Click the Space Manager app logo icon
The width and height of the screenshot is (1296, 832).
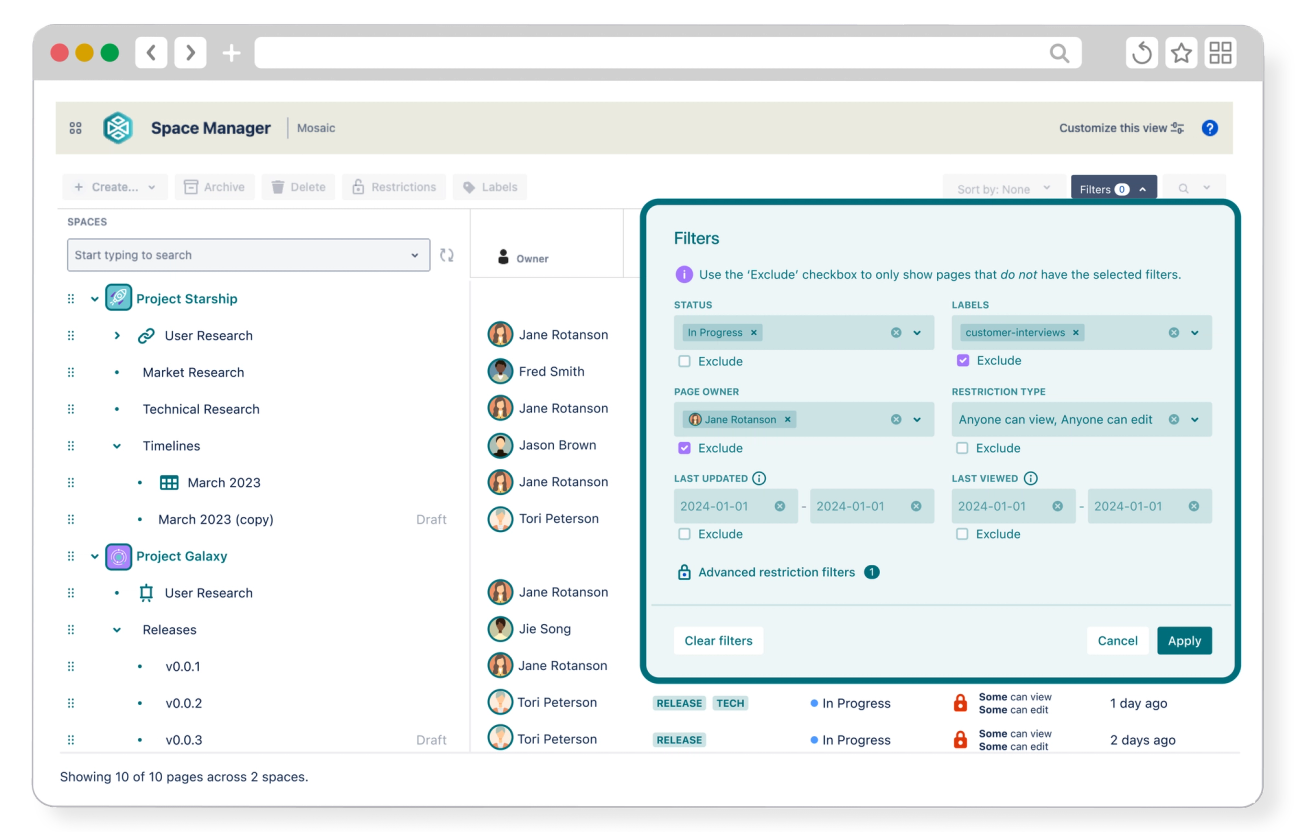(x=117, y=128)
